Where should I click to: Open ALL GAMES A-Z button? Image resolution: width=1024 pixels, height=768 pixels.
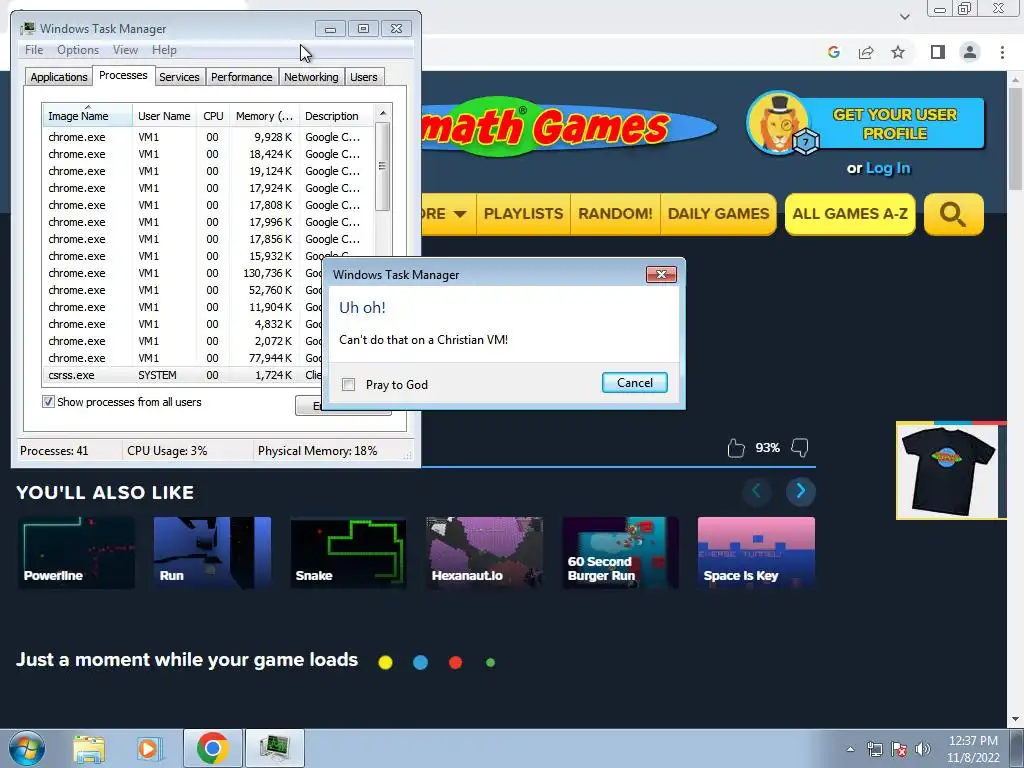coord(850,214)
